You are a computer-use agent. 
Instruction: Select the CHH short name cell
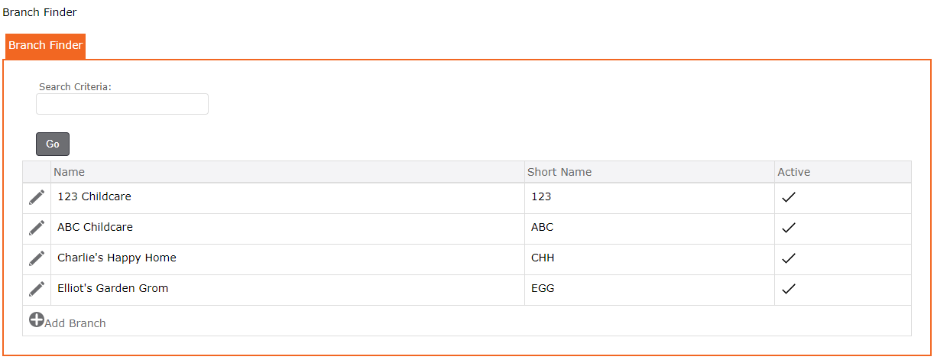(x=649, y=259)
